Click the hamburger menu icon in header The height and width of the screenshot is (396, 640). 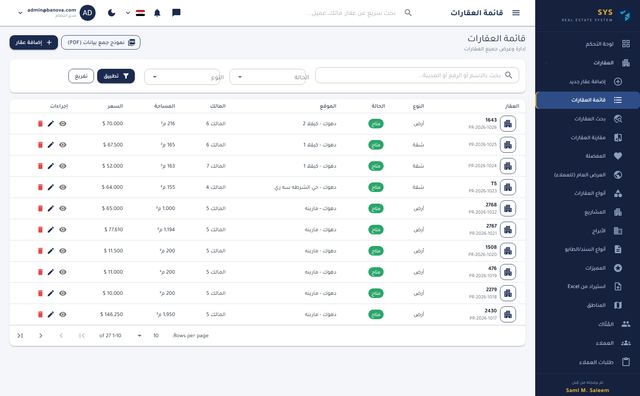pos(516,13)
